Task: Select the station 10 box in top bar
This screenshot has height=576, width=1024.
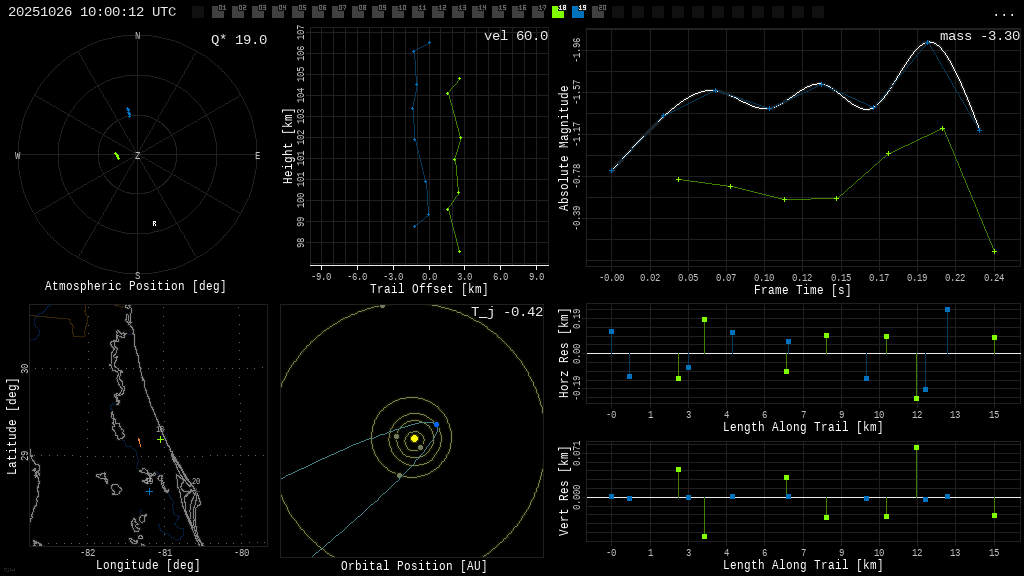Action: click(398, 12)
